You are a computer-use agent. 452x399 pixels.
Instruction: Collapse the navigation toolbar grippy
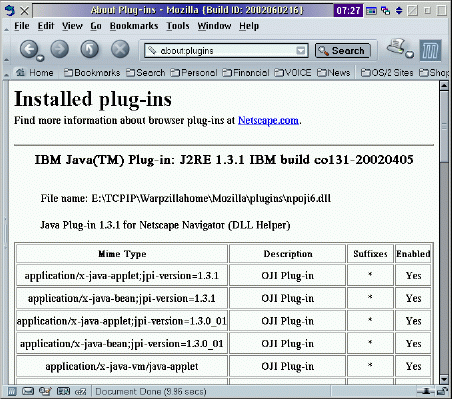pos(6,50)
